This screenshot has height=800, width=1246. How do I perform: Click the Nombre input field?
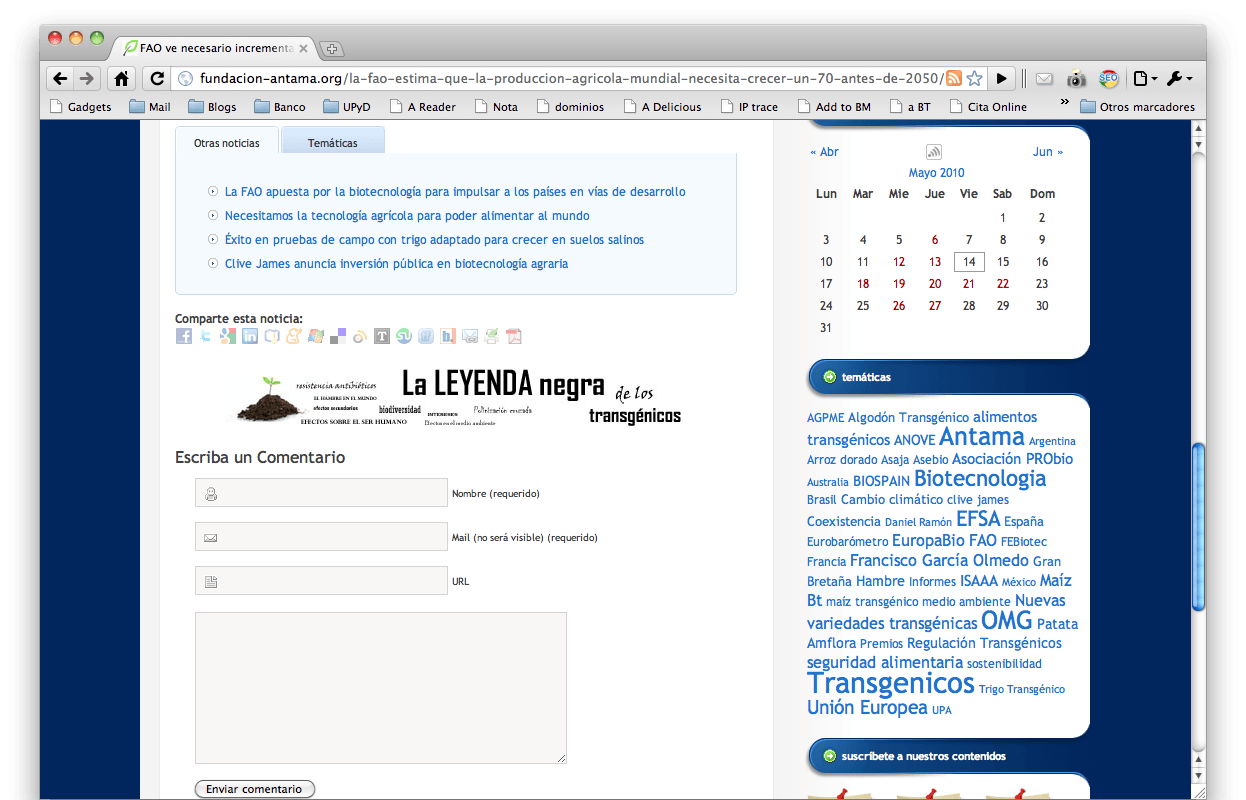[x=321, y=493]
